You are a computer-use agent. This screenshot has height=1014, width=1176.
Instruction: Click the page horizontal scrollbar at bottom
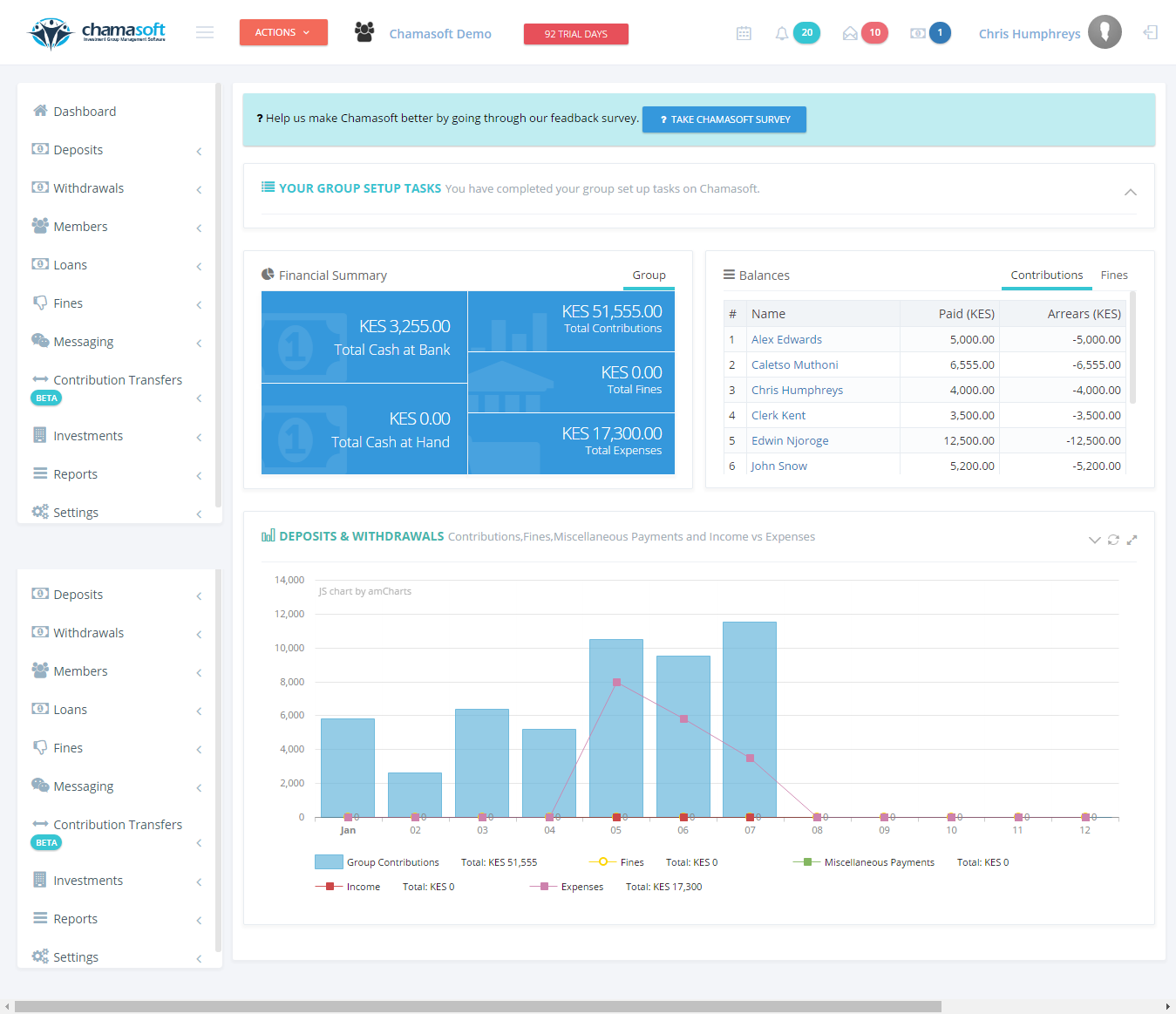click(x=478, y=1006)
